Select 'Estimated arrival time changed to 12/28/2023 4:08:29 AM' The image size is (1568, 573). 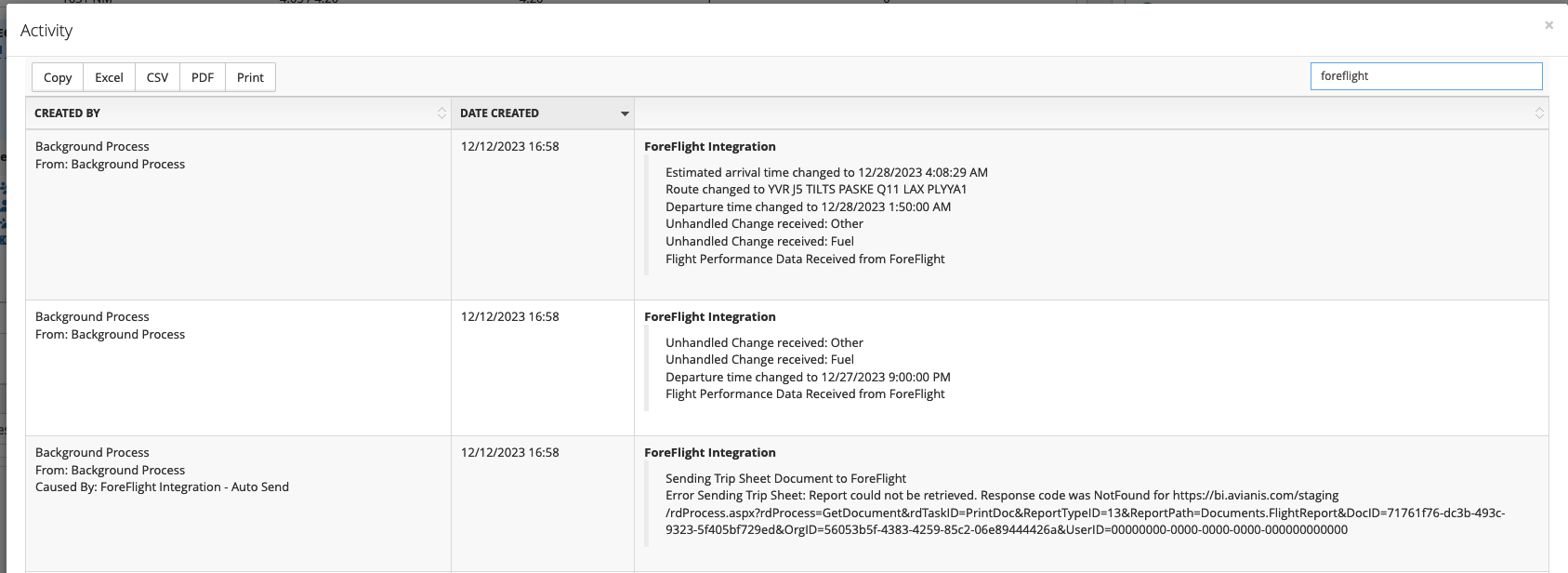pyautogui.click(x=826, y=172)
